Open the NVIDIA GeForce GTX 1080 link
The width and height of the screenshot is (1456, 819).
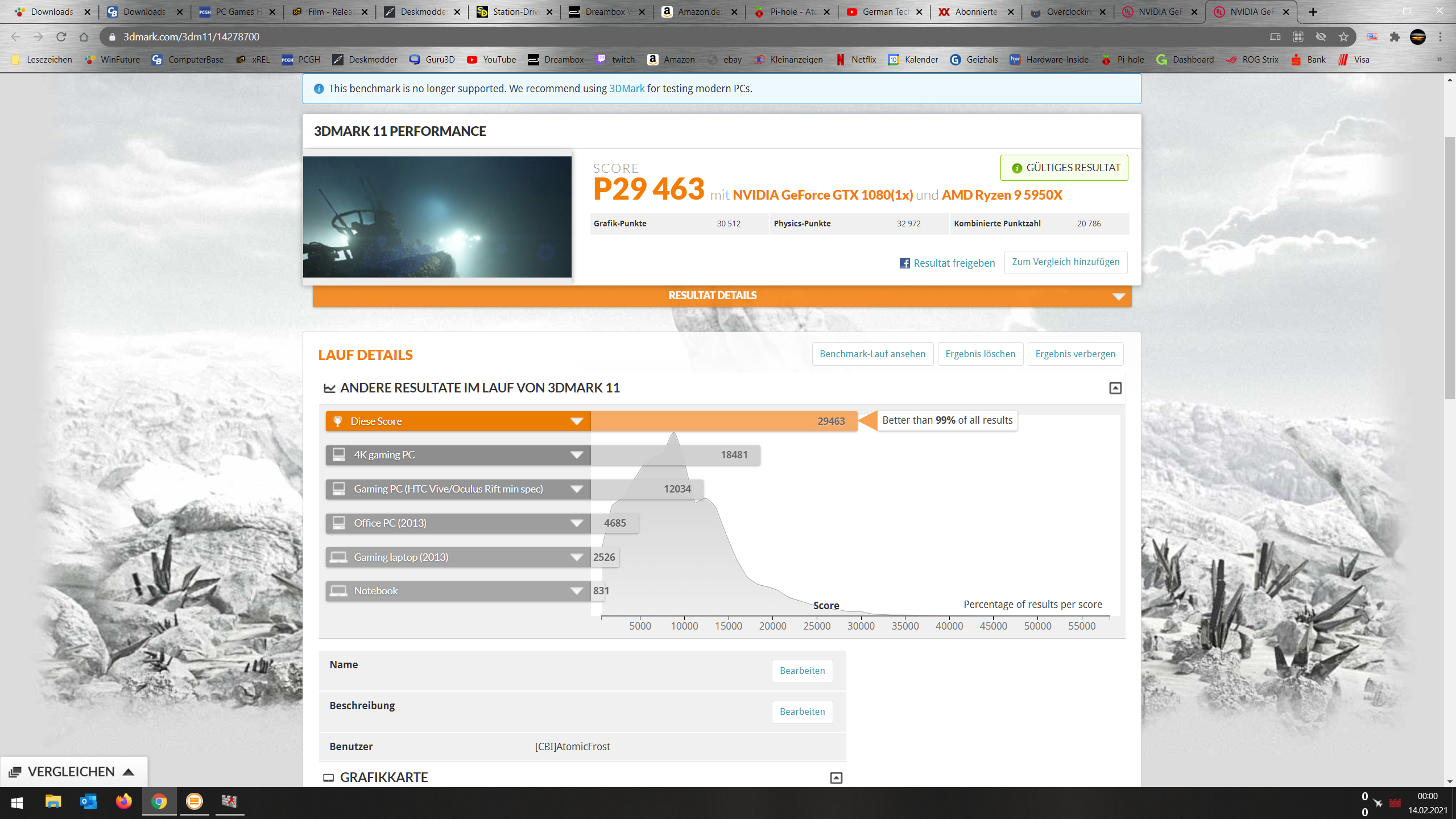[822, 195]
